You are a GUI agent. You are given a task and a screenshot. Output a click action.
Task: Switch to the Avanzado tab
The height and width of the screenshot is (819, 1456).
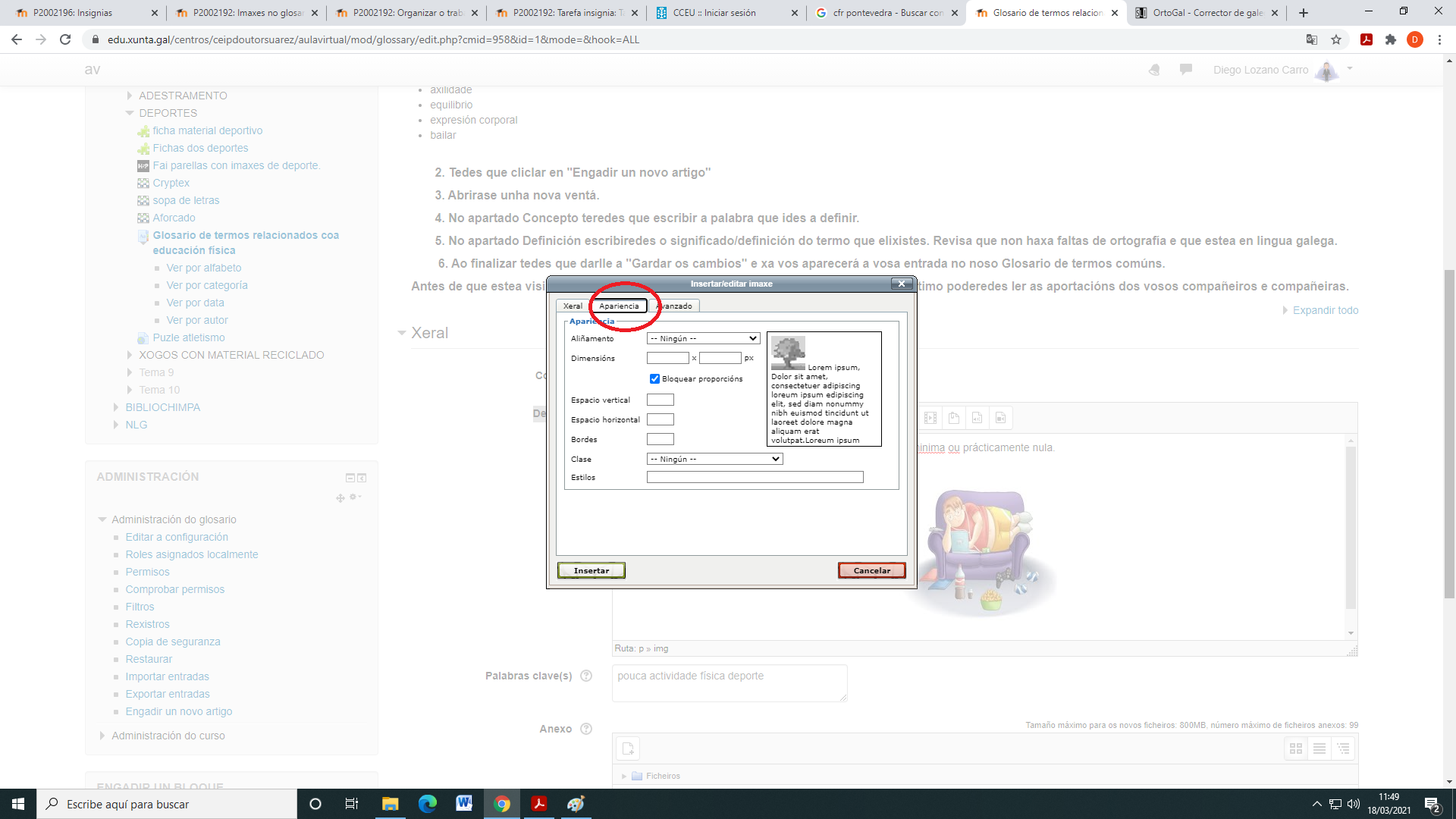click(x=675, y=306)
